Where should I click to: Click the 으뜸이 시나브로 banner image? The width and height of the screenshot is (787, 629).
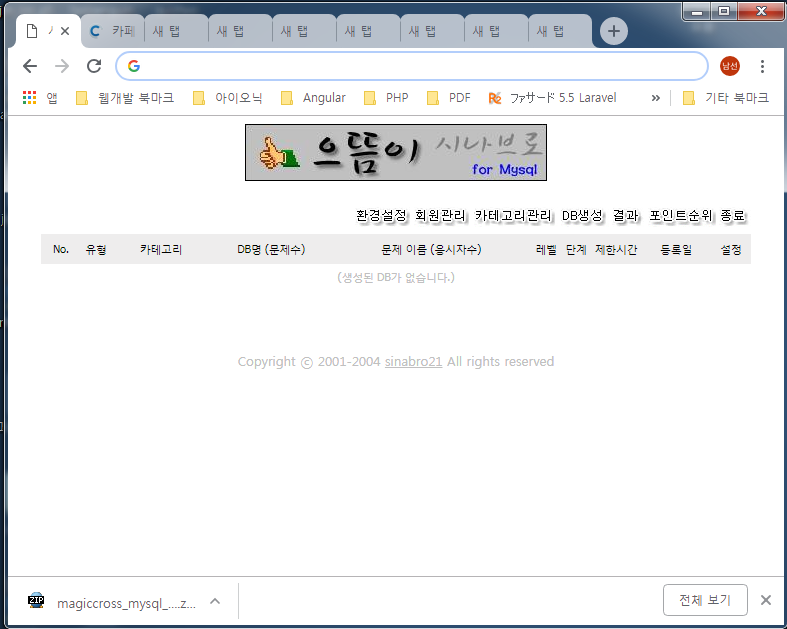pyautogui.click(x=396, y=152)
